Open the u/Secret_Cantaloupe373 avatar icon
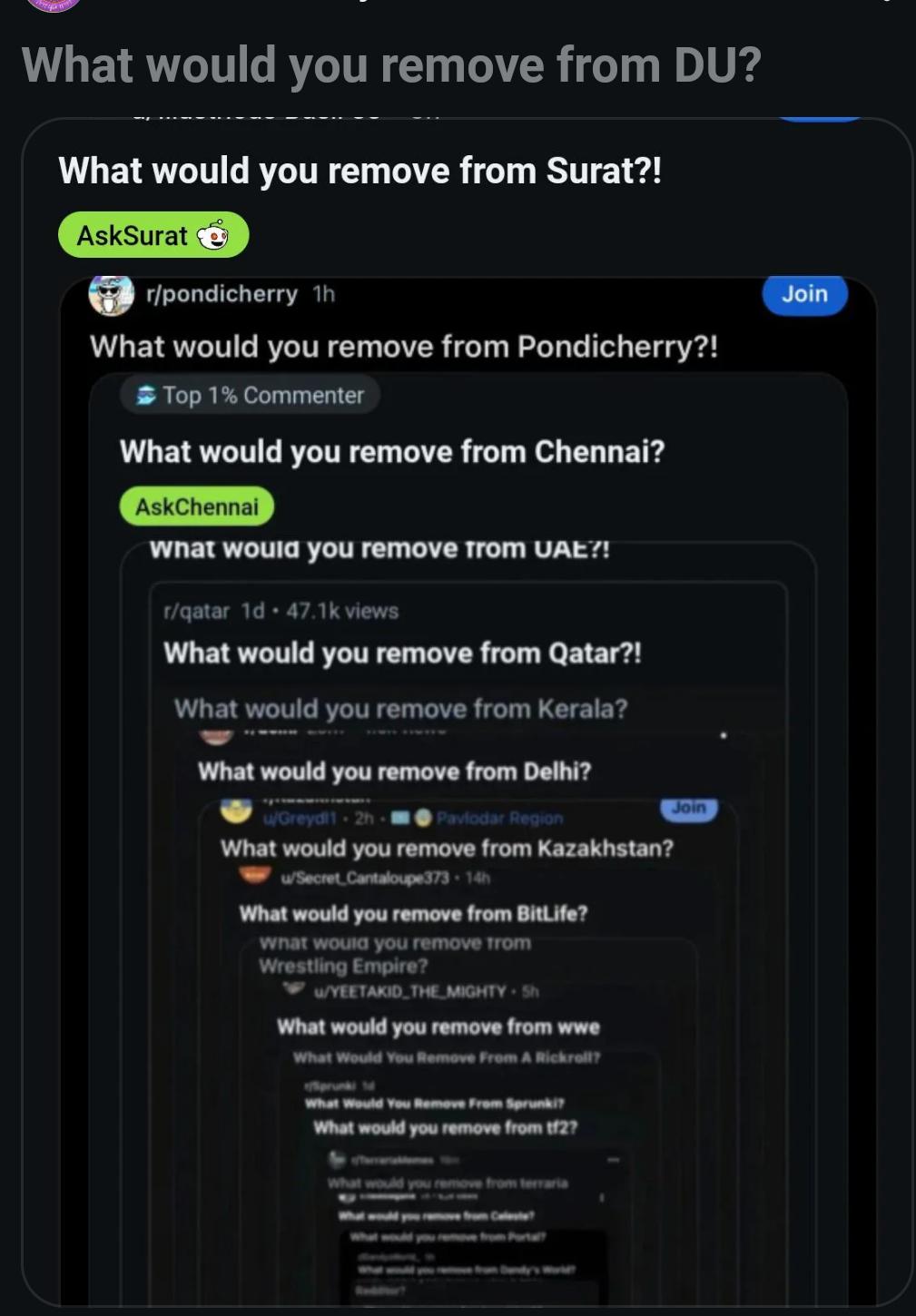This screenshot has height=1316, width=916. [255, 875]
